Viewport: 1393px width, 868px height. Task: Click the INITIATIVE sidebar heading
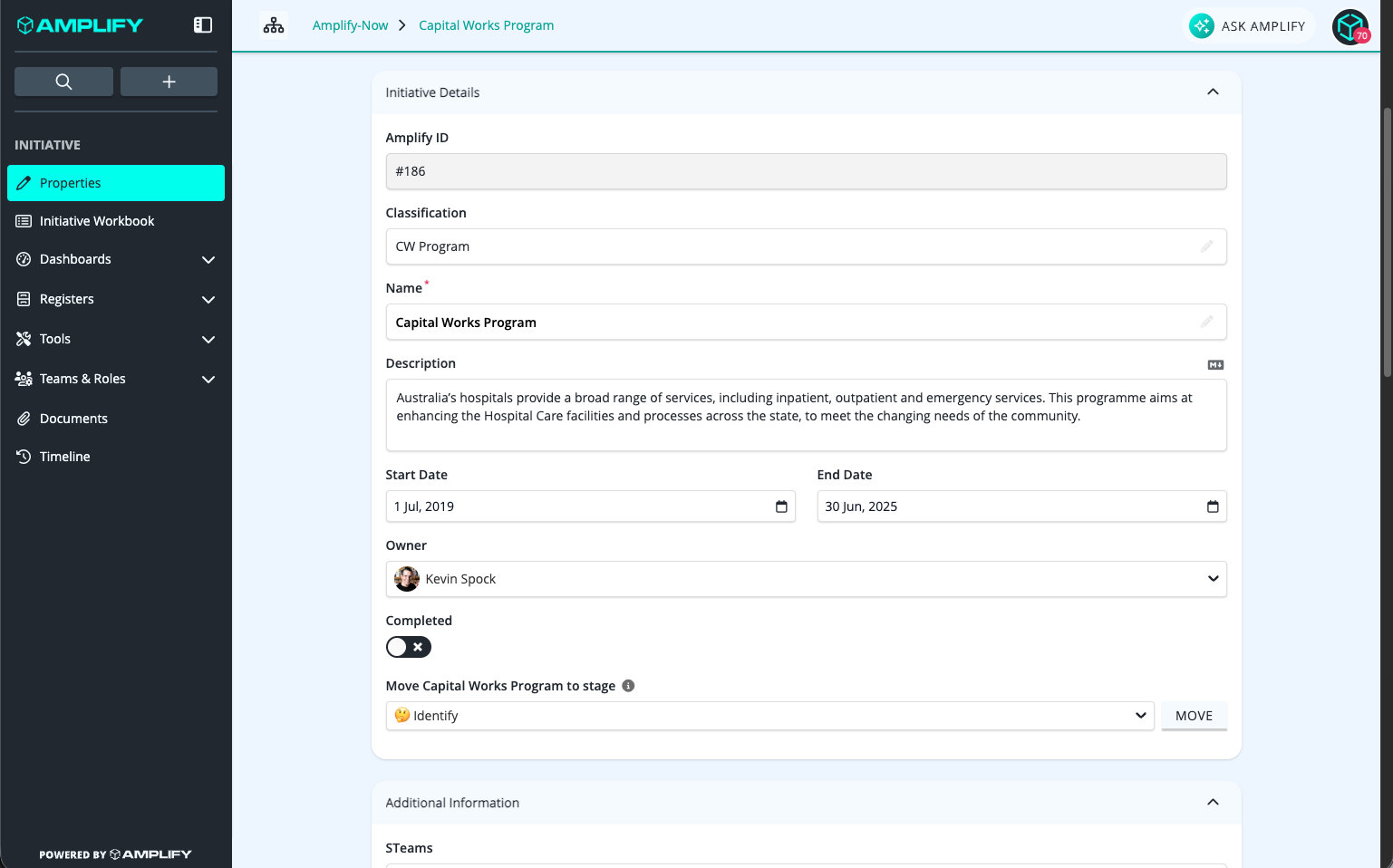tap(47, 145)
